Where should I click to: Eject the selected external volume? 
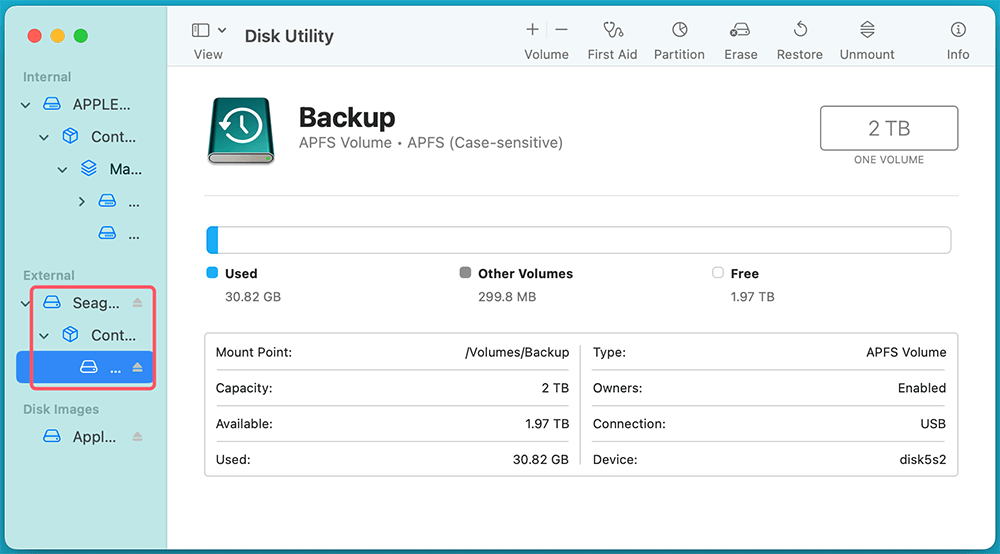coord(138,368)
